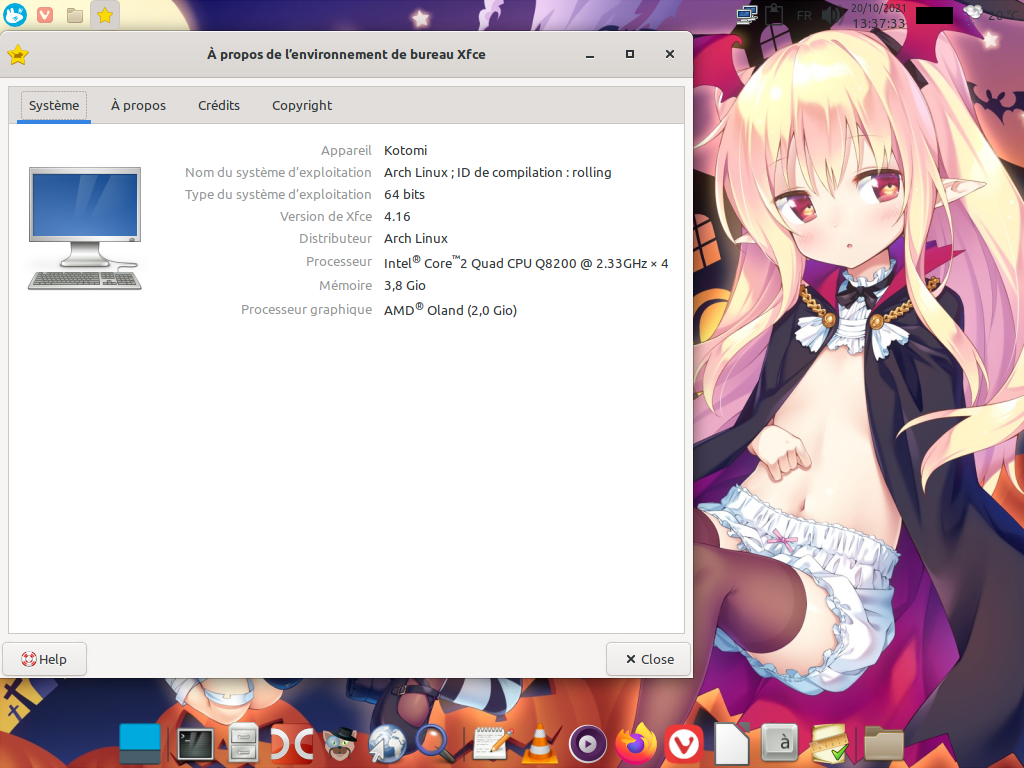Open the Copyright tab
This screenshot has width=1024, height=768.
[x=302, y=106]
